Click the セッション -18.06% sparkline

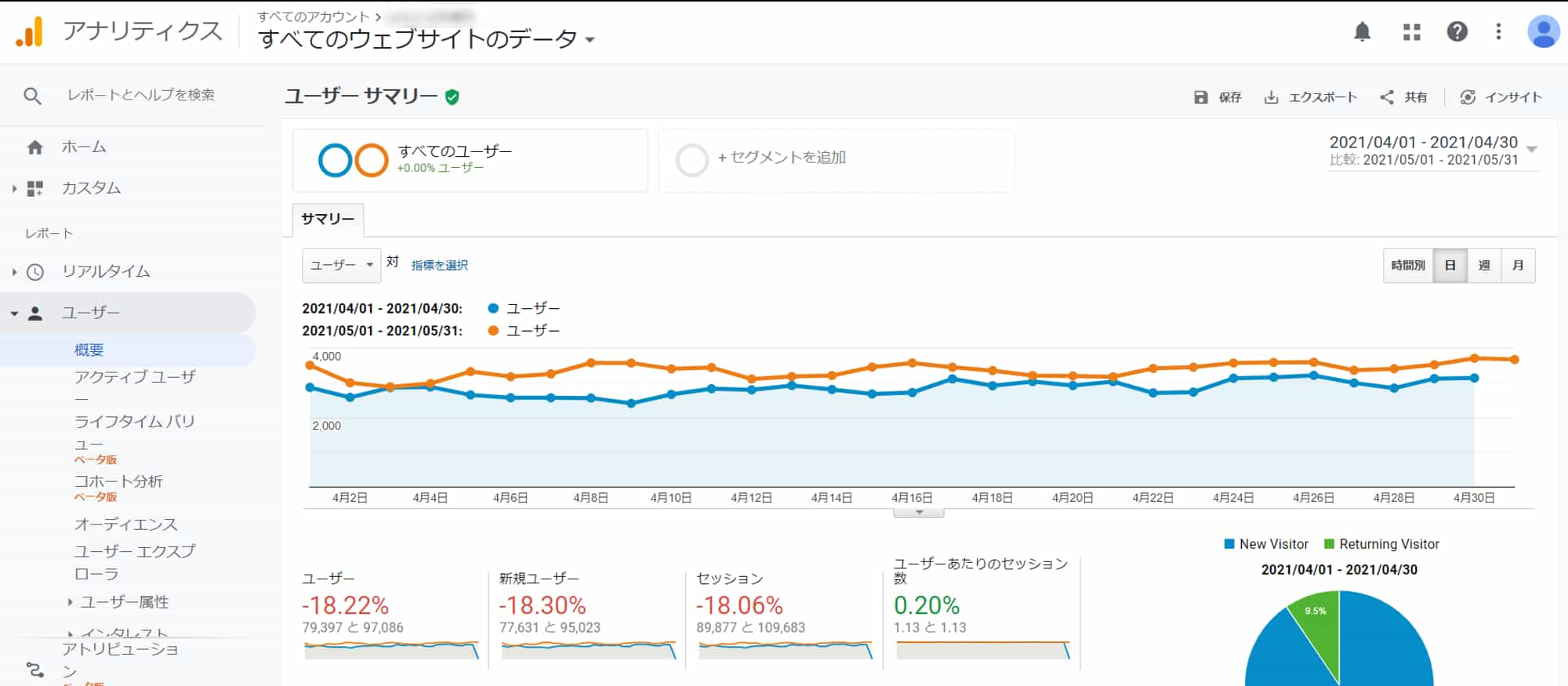coord(786,650)
